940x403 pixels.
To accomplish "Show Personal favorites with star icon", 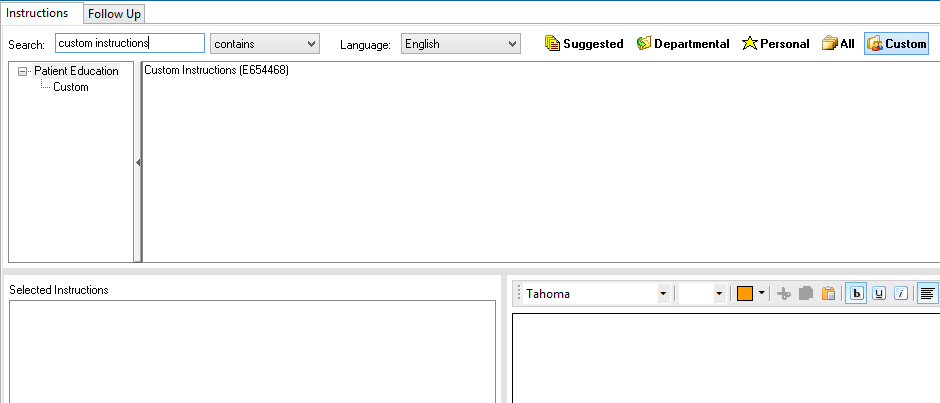I will pos(775,44).
